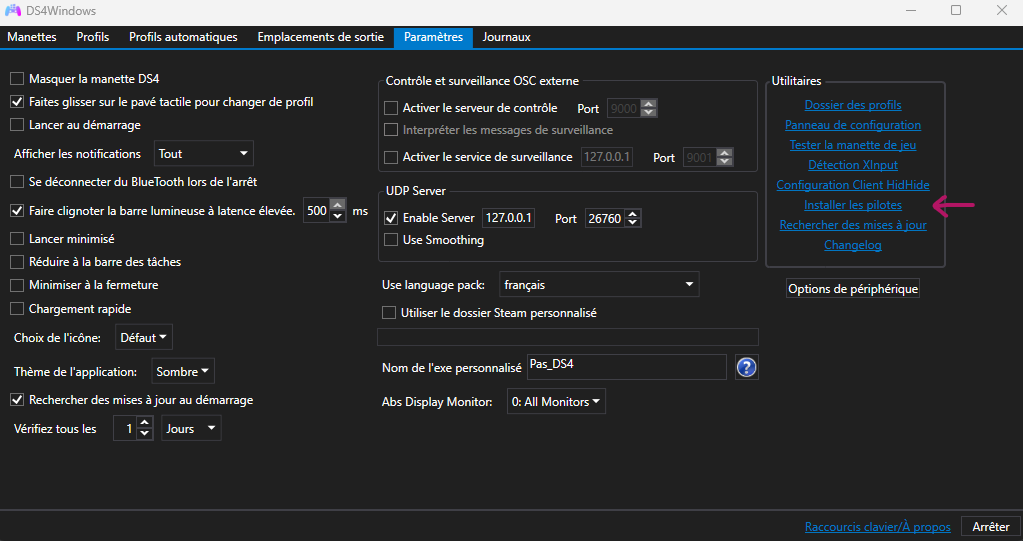Decrease UDP port with down arrow
This screenshot has height=541, width=1023.
coord(632,223)
